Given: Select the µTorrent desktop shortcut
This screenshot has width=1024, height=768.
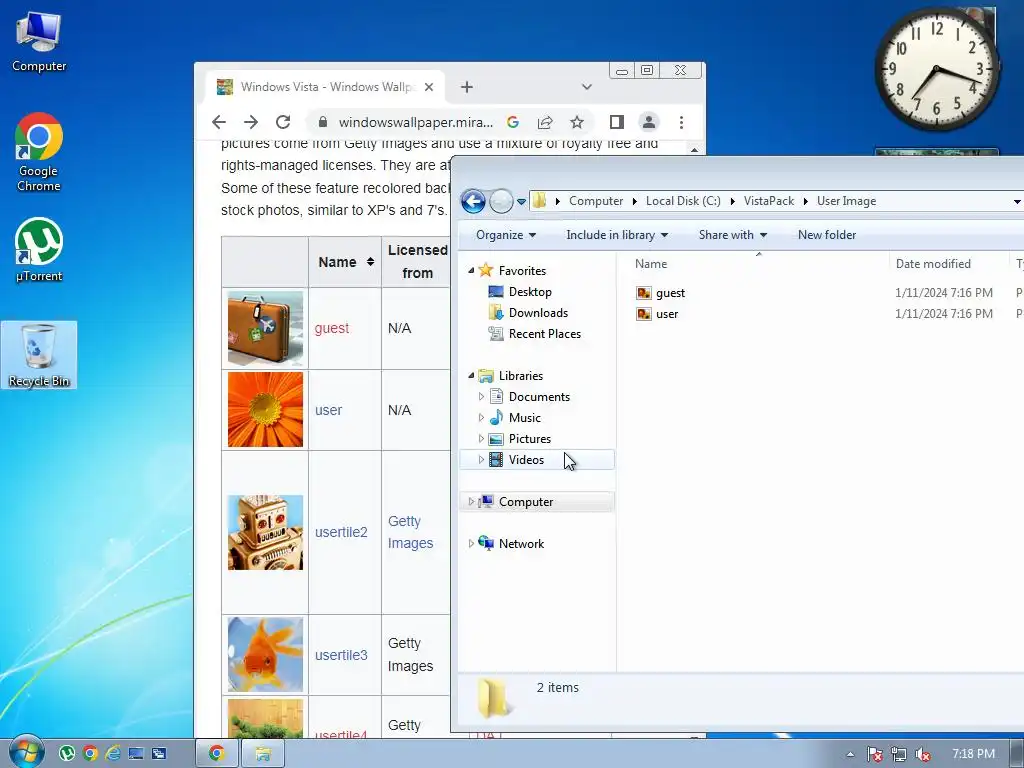Looking at the screenshot, I should point(39,250).
